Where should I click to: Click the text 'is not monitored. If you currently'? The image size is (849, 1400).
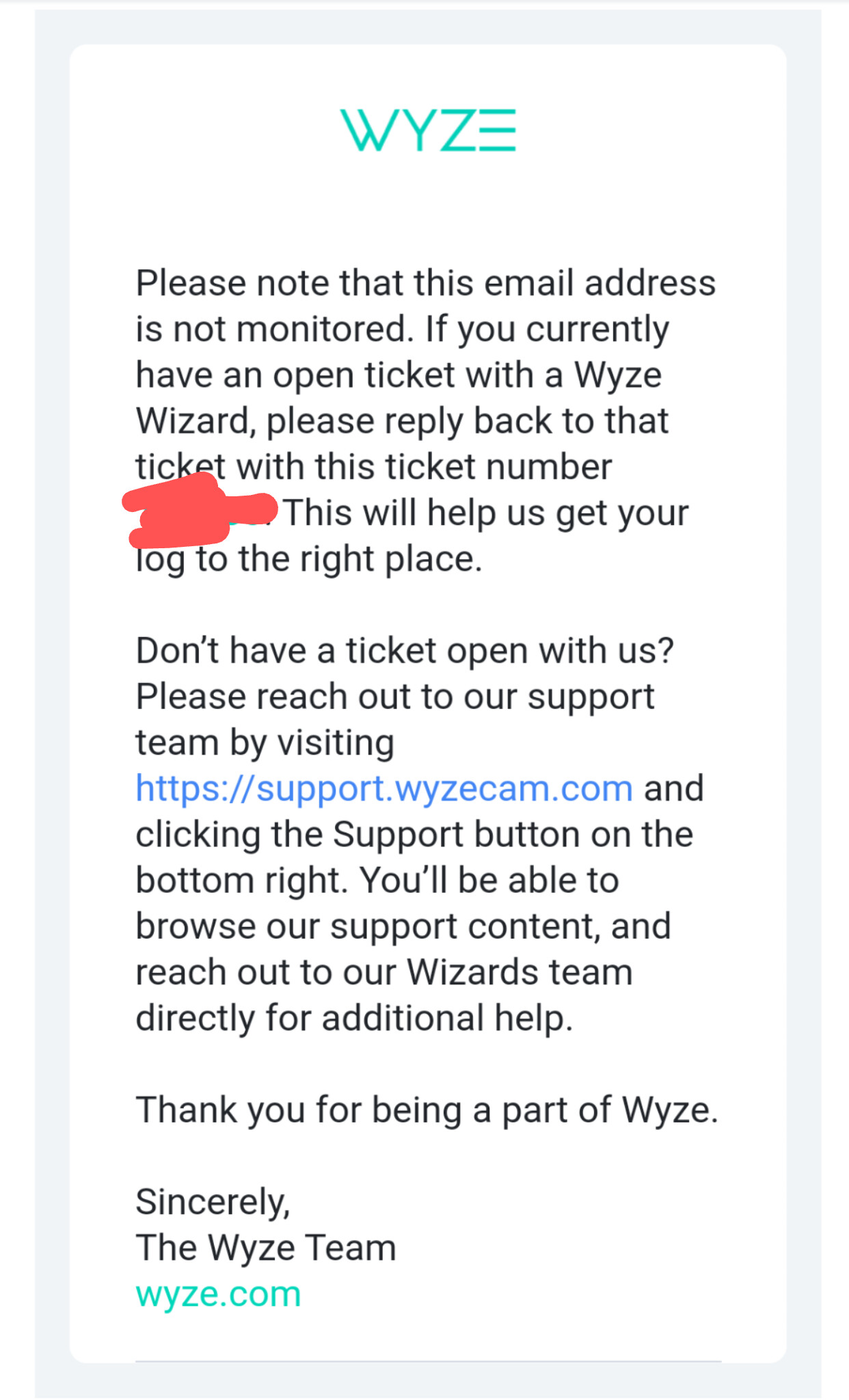click(x=402, y=329)
